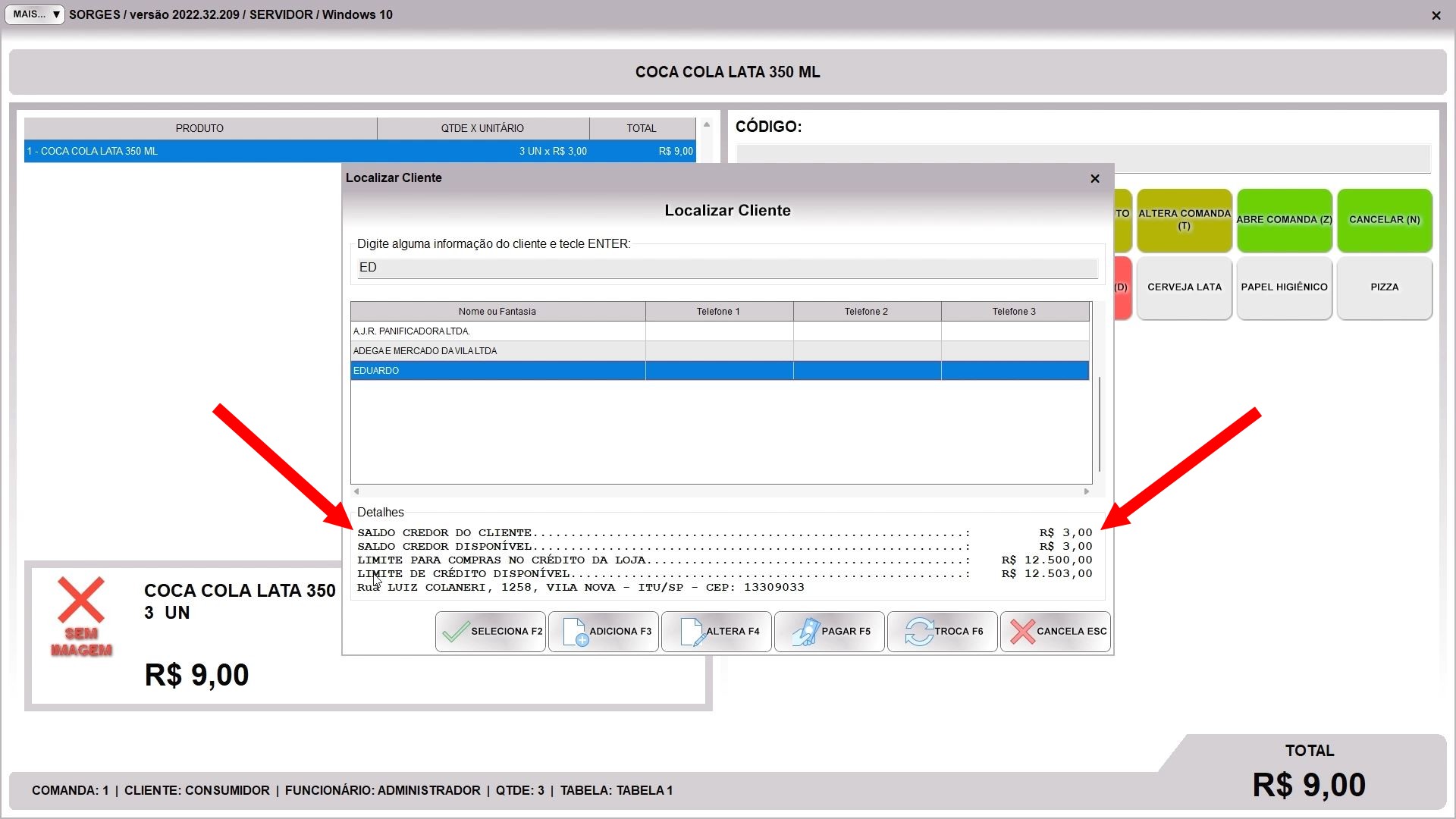Click the ADICIONA F3 button

click(x=604, y=632)
